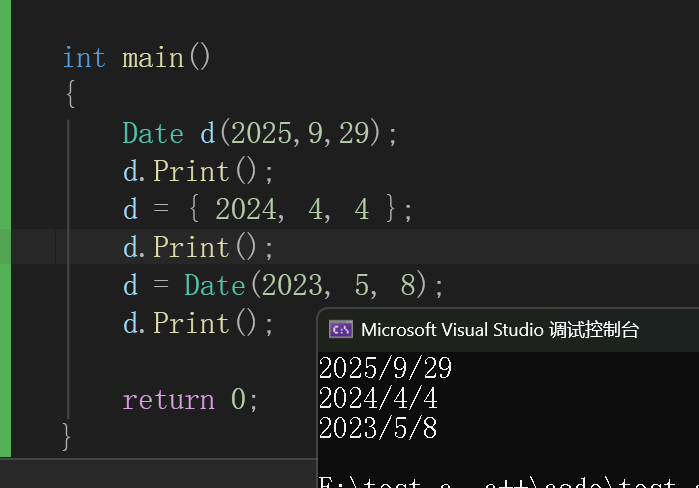This screenshot has height=488, width=699.
Task: Click the return keyword
Action: (x=169, y=400)
